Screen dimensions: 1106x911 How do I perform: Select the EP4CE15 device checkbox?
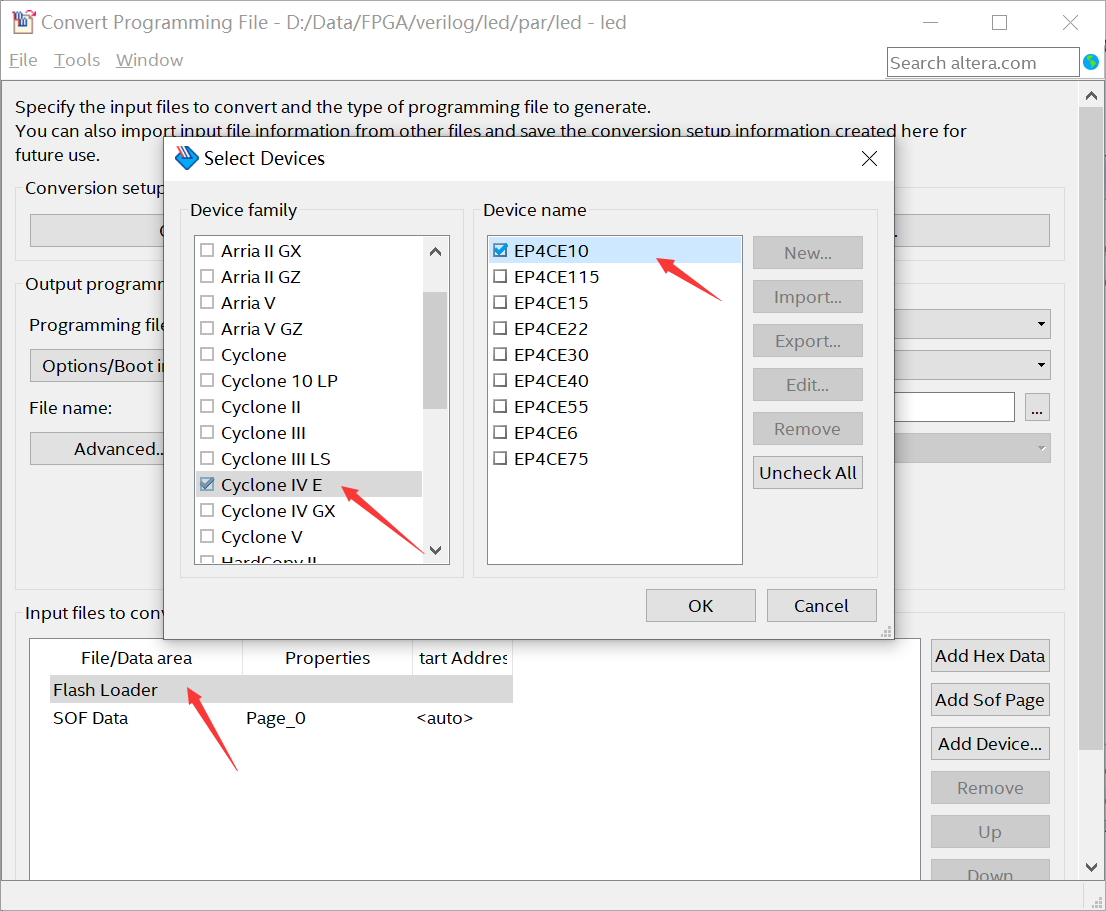click(500, 302)
